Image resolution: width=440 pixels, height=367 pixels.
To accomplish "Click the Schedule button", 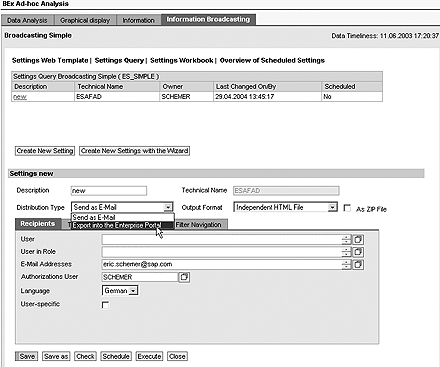I will pos(116,356).
